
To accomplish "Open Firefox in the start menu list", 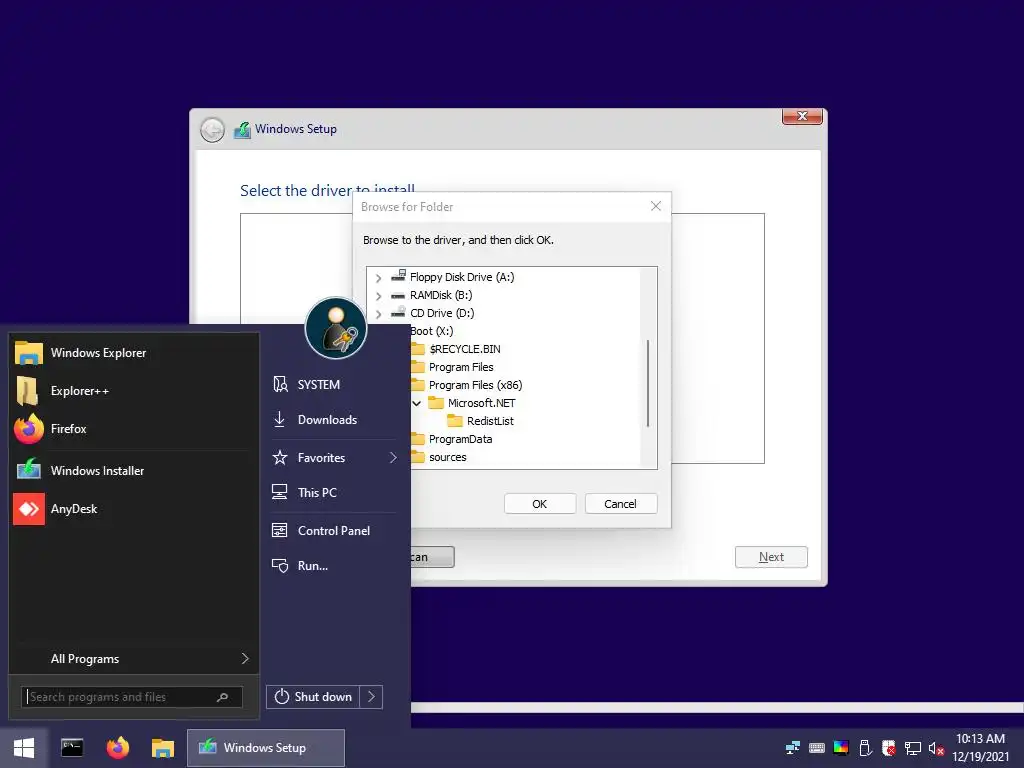I will pyautogui.click(x=133, y=428).
